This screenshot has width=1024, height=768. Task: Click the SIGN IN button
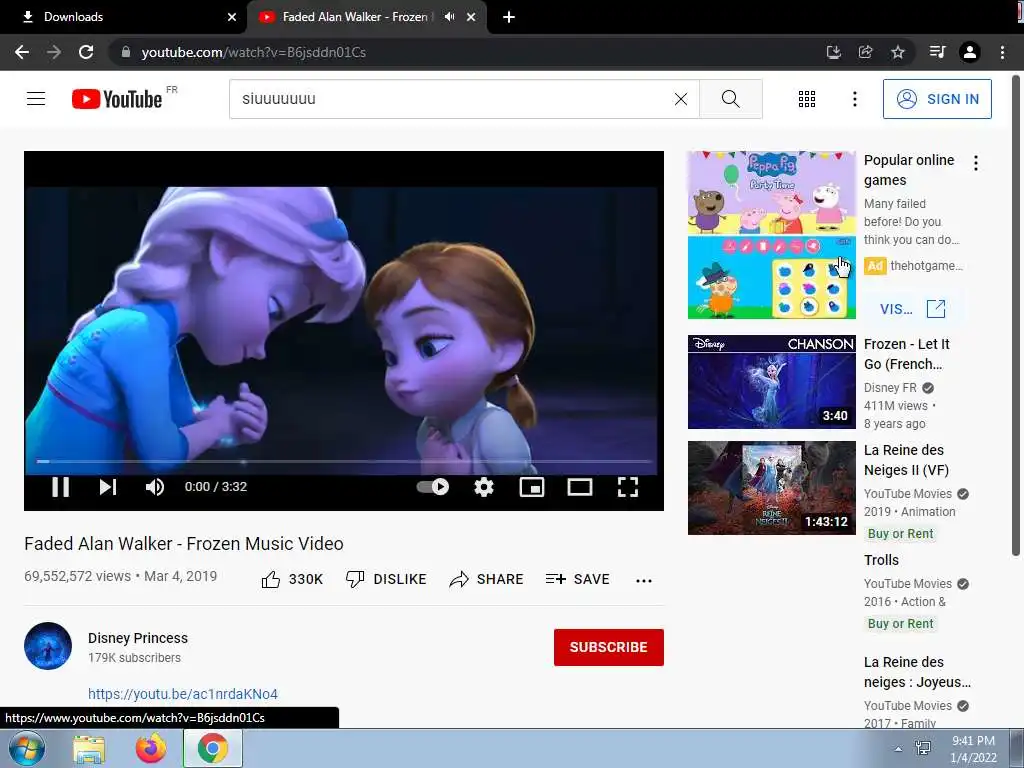[937, 99]
